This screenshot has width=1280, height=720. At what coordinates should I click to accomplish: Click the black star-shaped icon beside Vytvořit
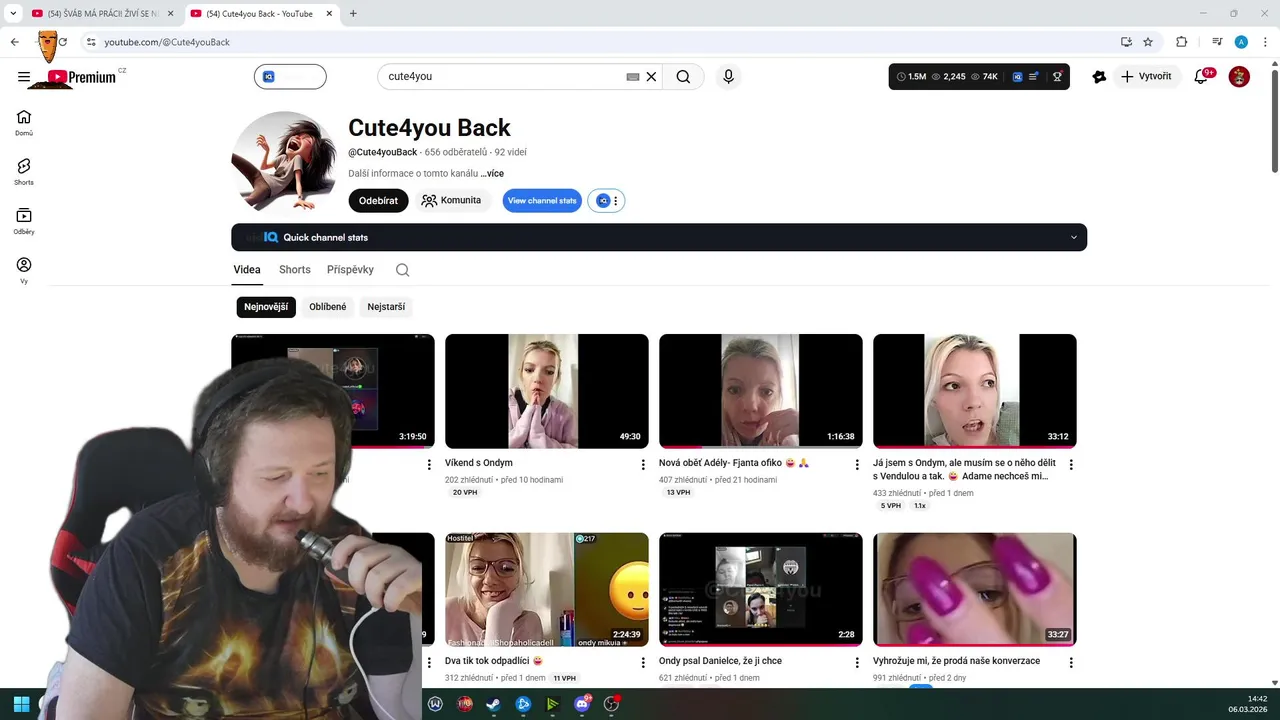1099,77
